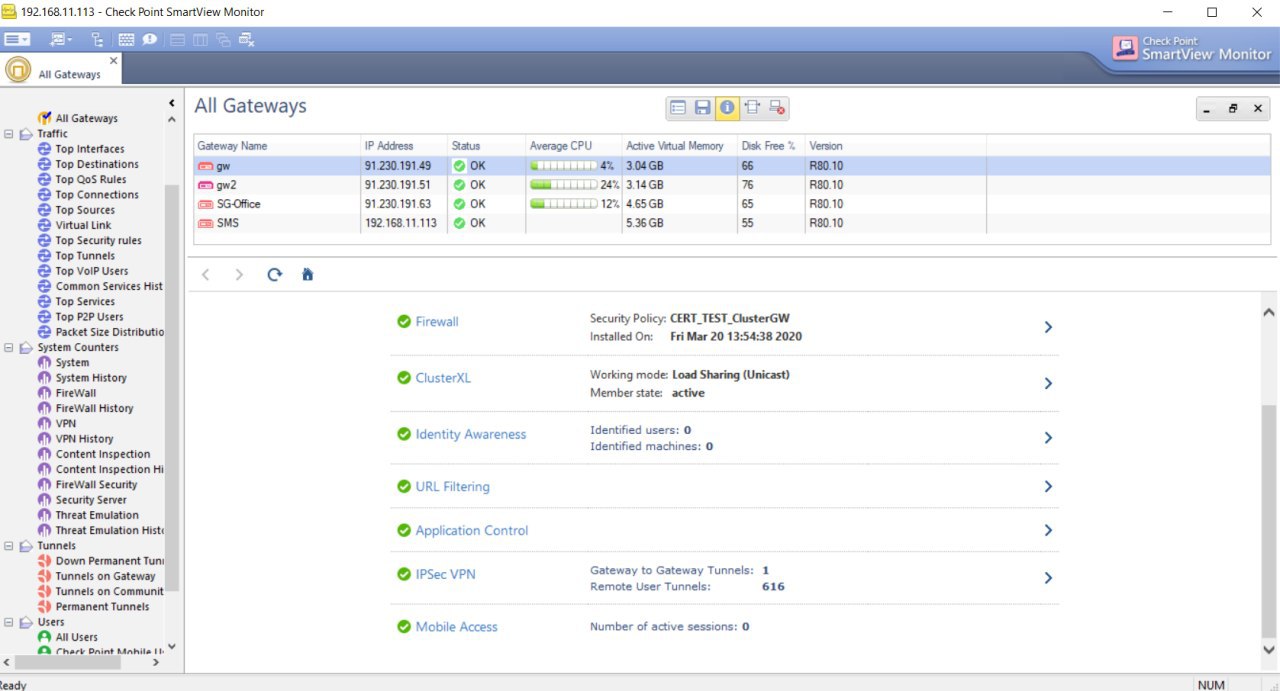Open the Firewall details link
Screen dimensions: 1280x691
(x=437, y=322)
